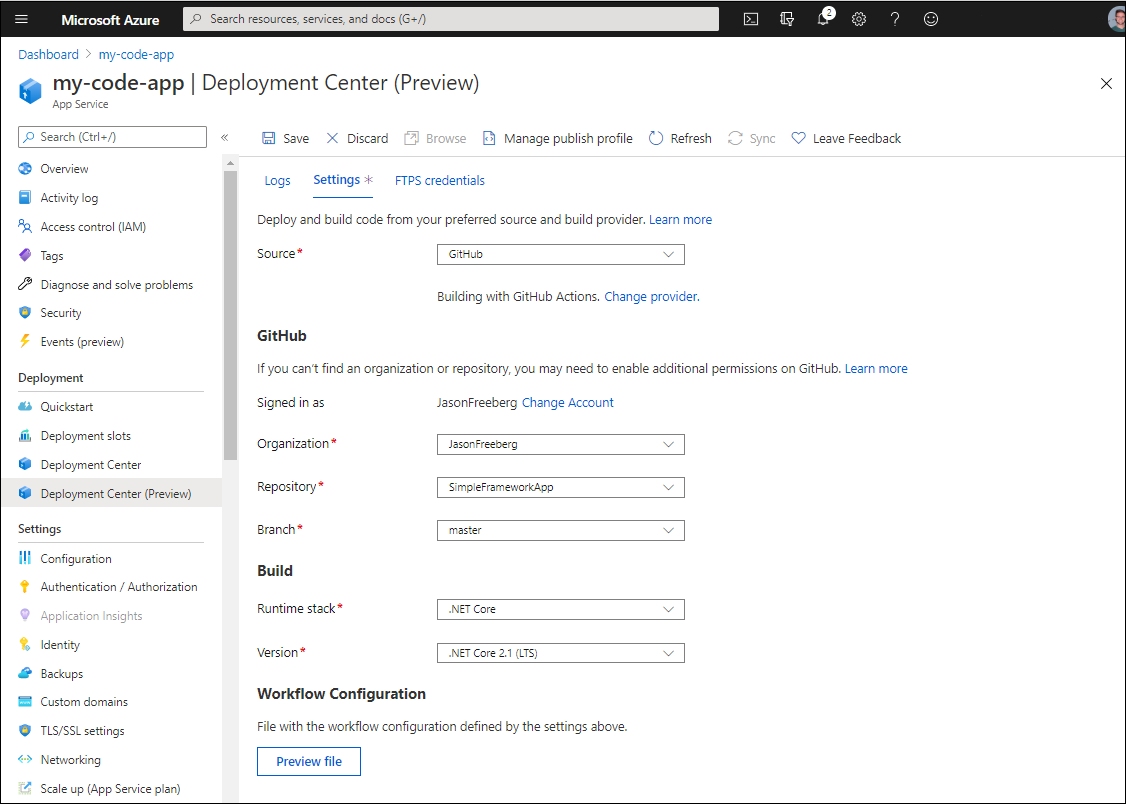Open the Source dropdown showing GitHub
Image resolution: width=1126 pixels, height=804 pixels.
[x=560, y=254]
